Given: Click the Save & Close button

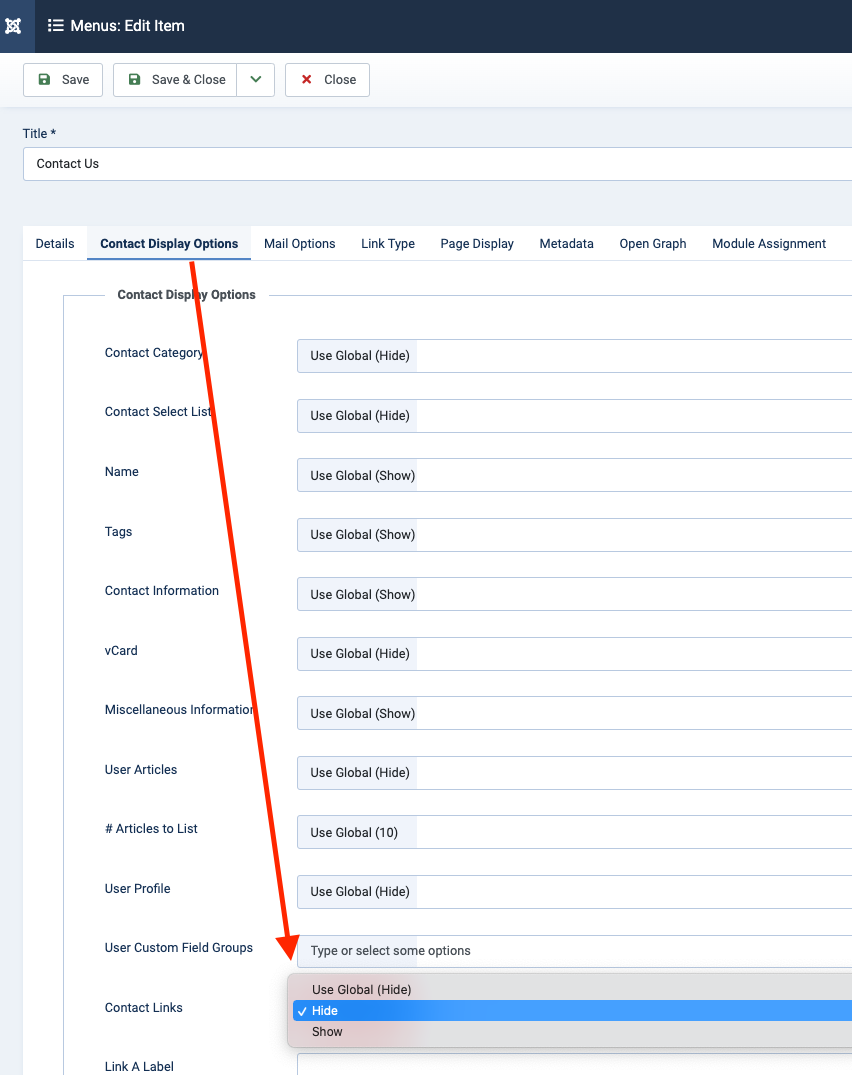Looking at the screenshot, I should [x=175, y=80].
